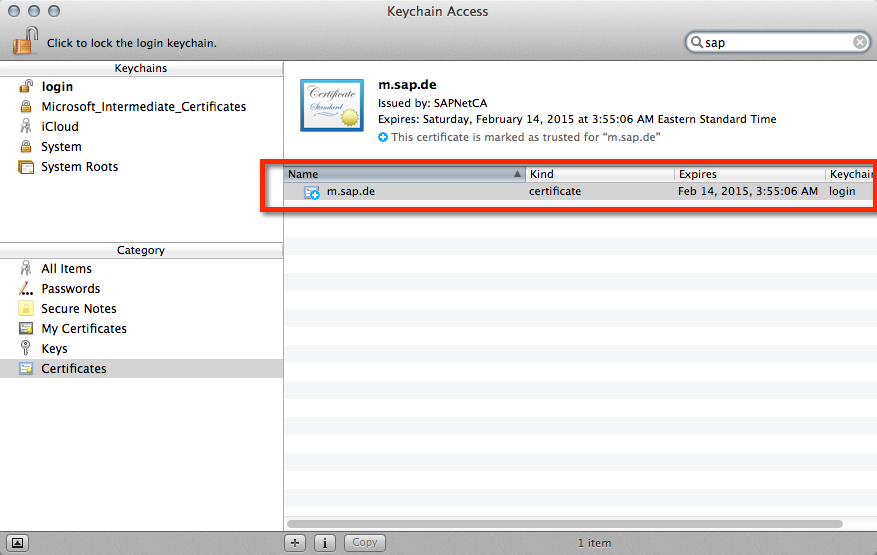Select the Passwords category
Image resolution: width=877 pixels, height=555 pixels.
(x=70, y=289)
